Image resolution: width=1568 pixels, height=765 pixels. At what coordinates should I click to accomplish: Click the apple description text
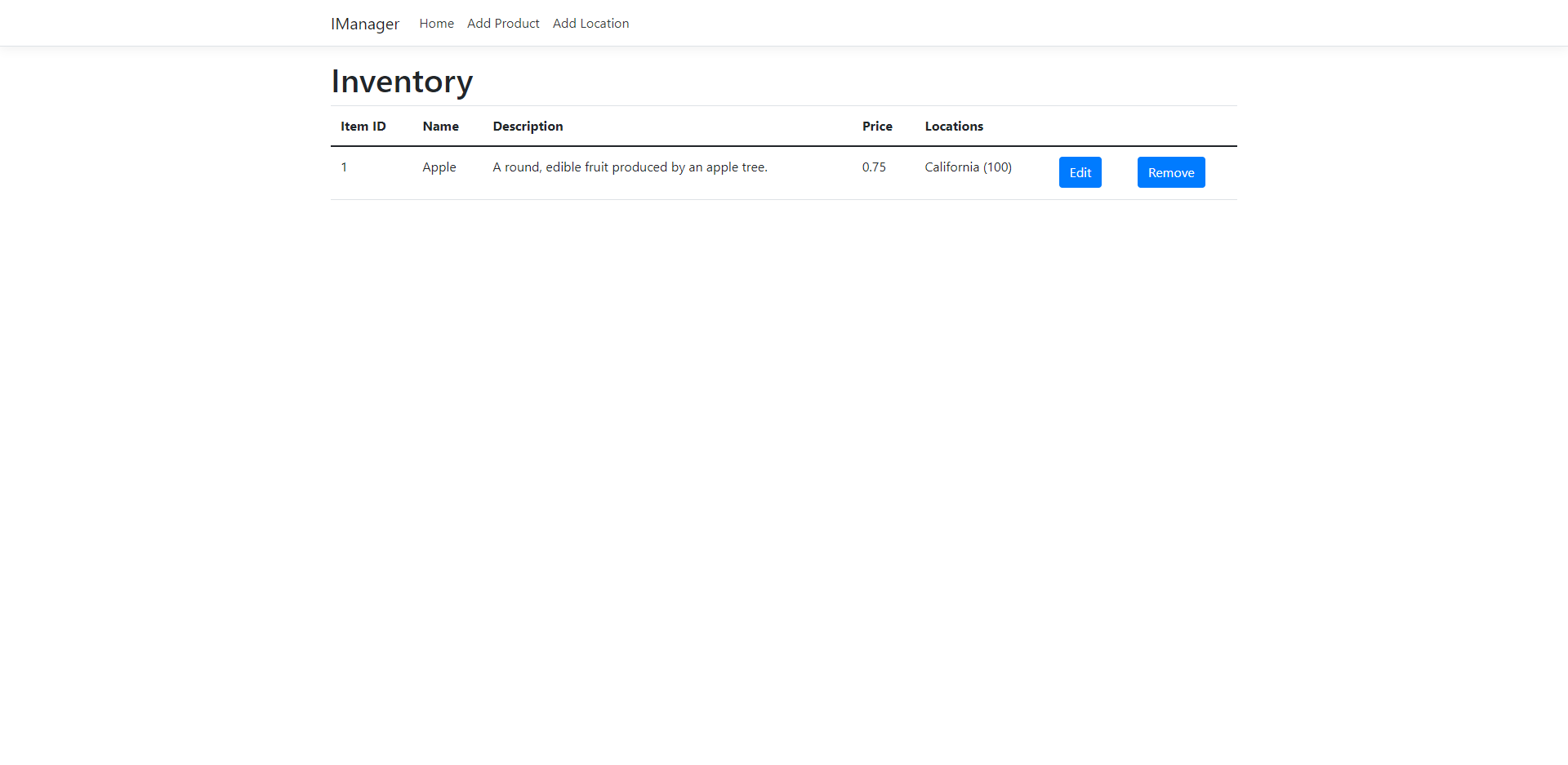click(630, 167)
